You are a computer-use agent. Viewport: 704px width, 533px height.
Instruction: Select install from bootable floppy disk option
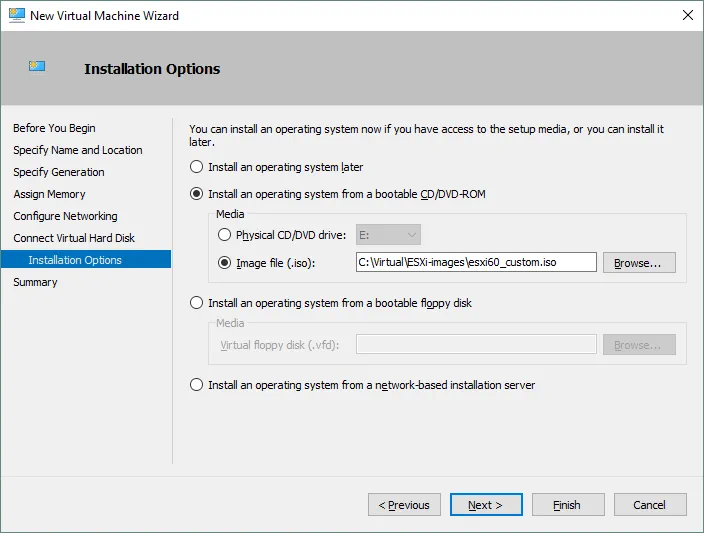pyautogui.click(x=197, y=303)
